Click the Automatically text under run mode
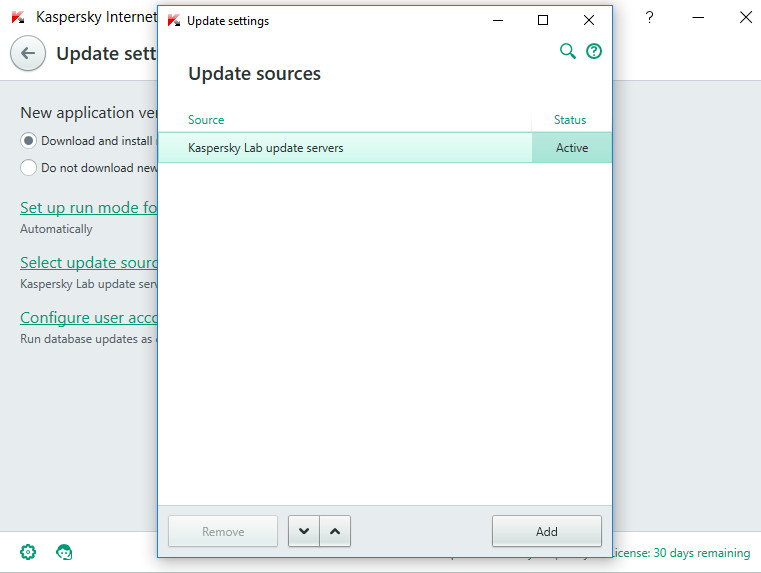 pos(56,229)
